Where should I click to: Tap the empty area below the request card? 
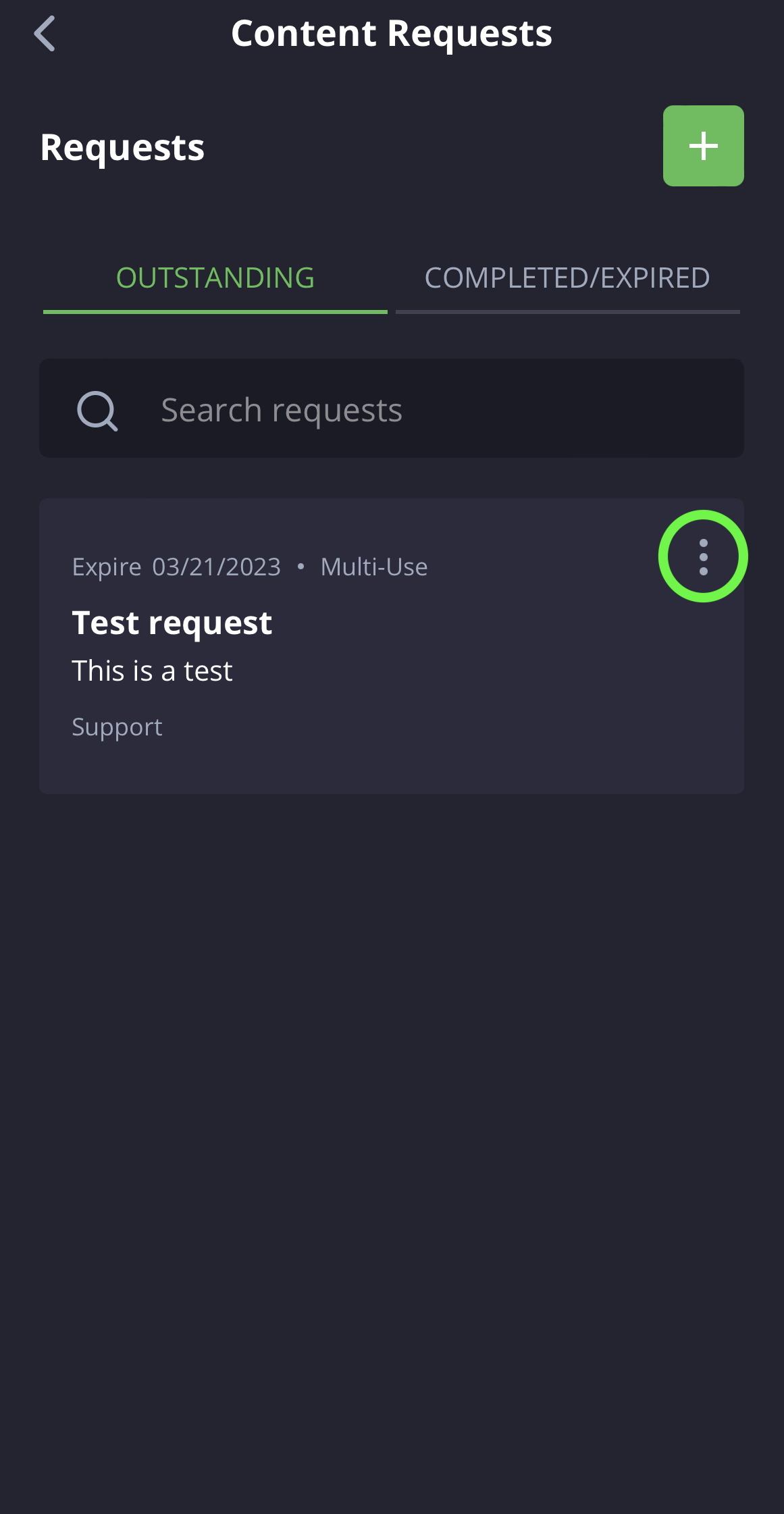pos(392,1148)
